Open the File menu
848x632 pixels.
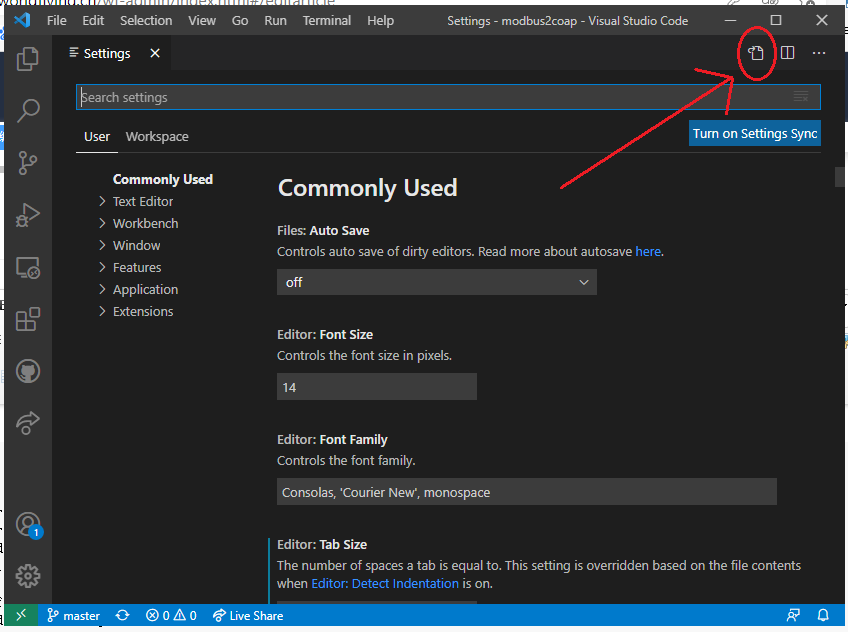tap(56, 21)
